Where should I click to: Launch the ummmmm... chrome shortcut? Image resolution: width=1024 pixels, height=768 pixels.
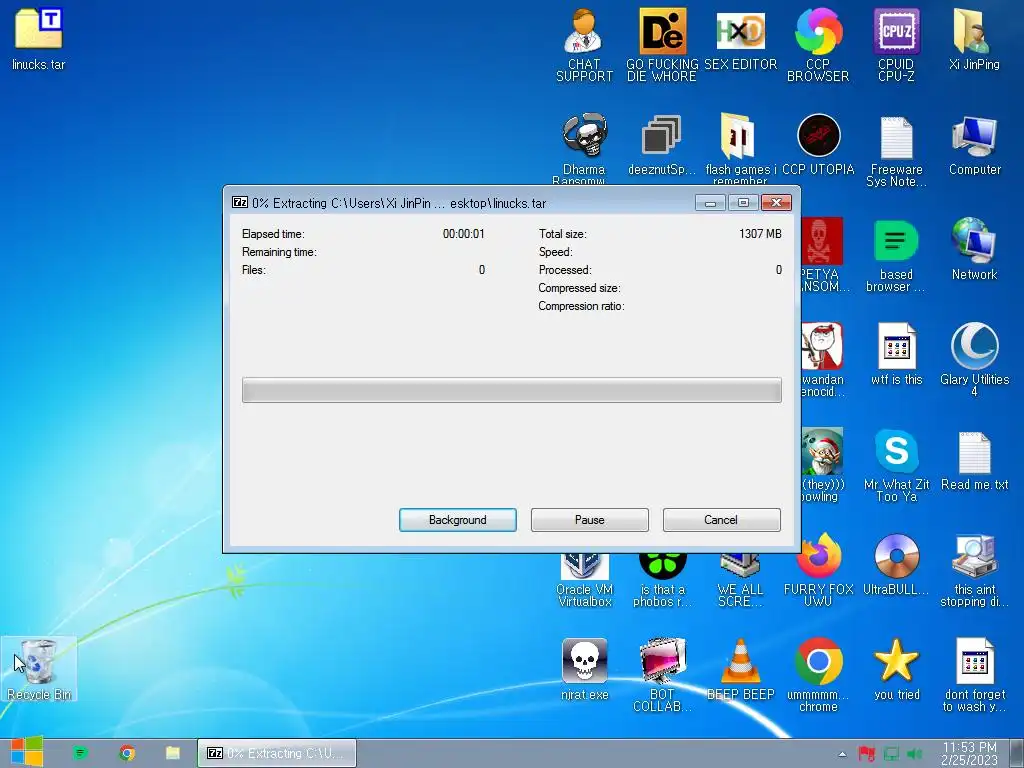point(818,675)
